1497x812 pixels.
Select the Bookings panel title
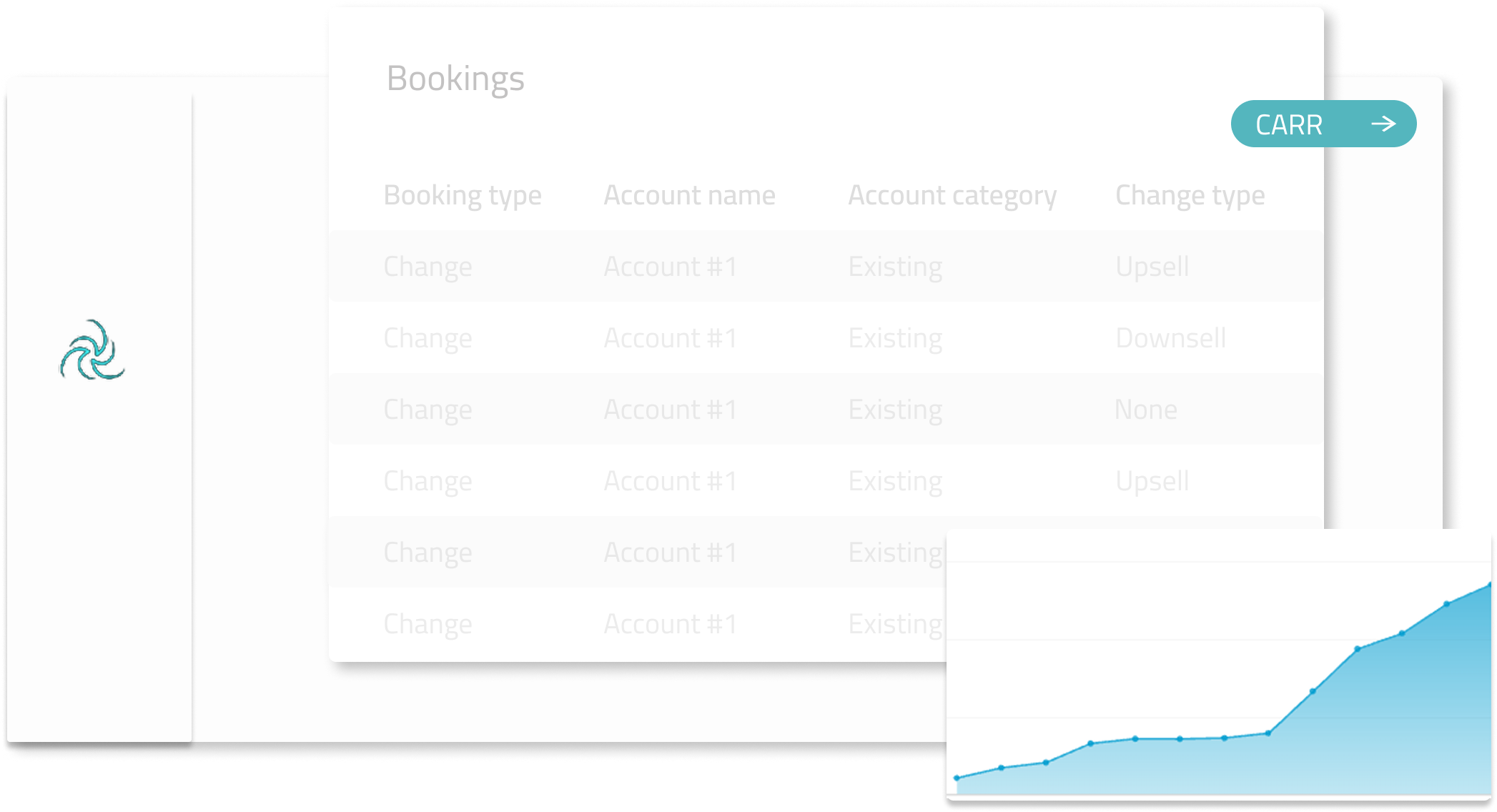(x=456, y=79)
